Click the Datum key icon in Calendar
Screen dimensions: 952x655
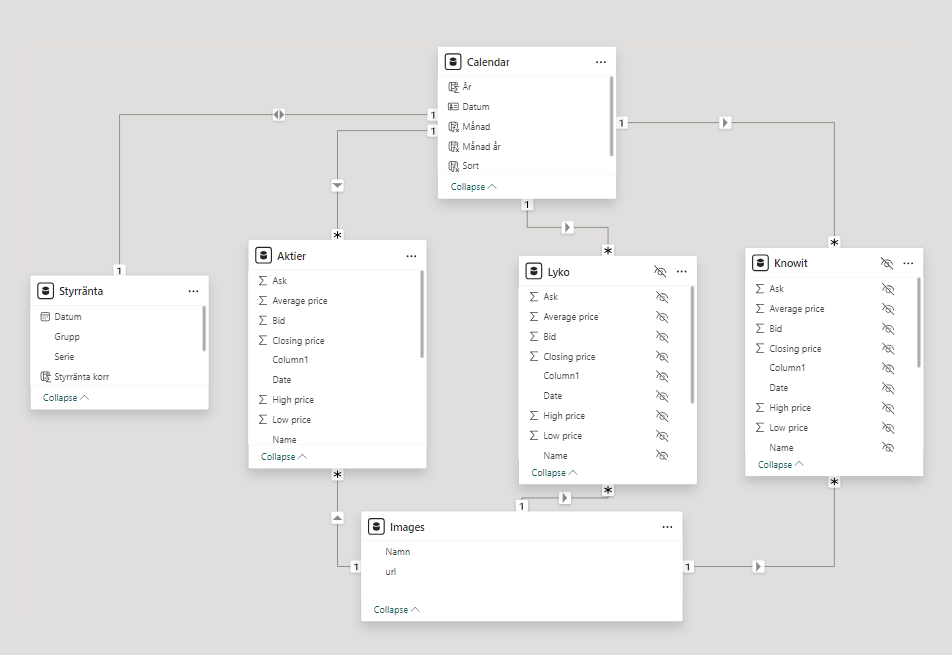(454, 106)
